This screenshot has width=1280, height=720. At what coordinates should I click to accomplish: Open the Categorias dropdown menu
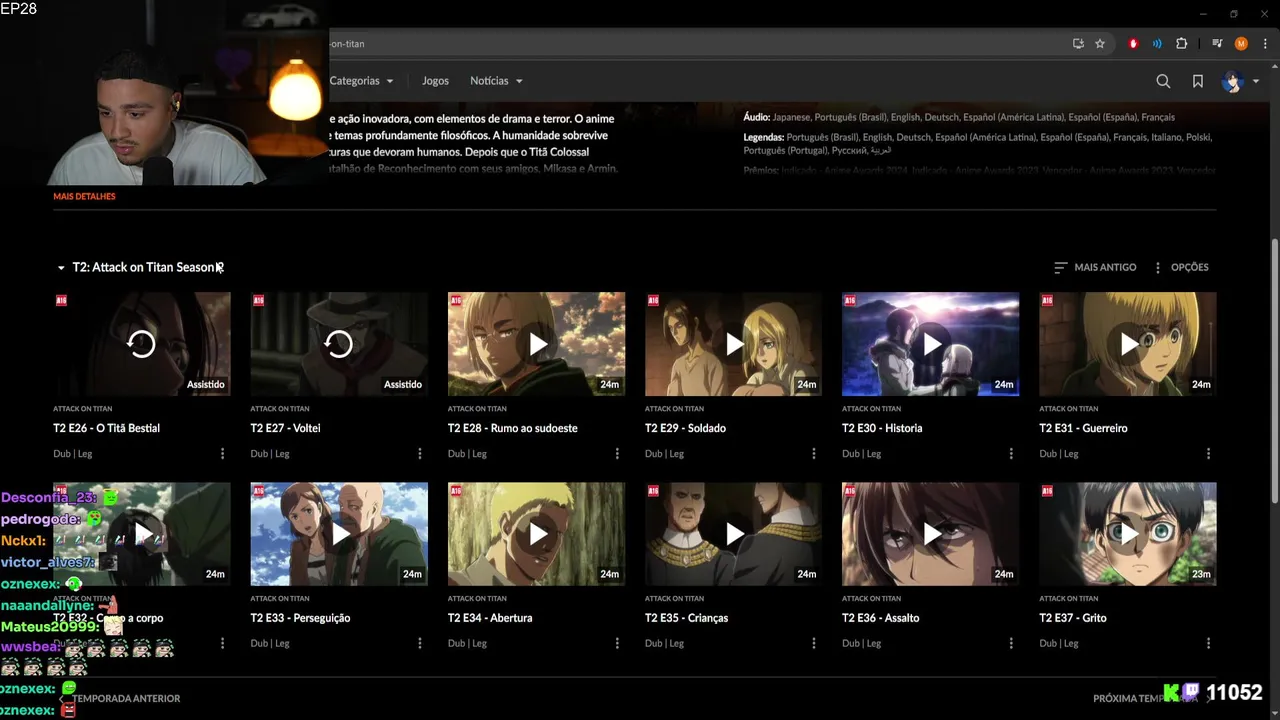coord(361,81)
